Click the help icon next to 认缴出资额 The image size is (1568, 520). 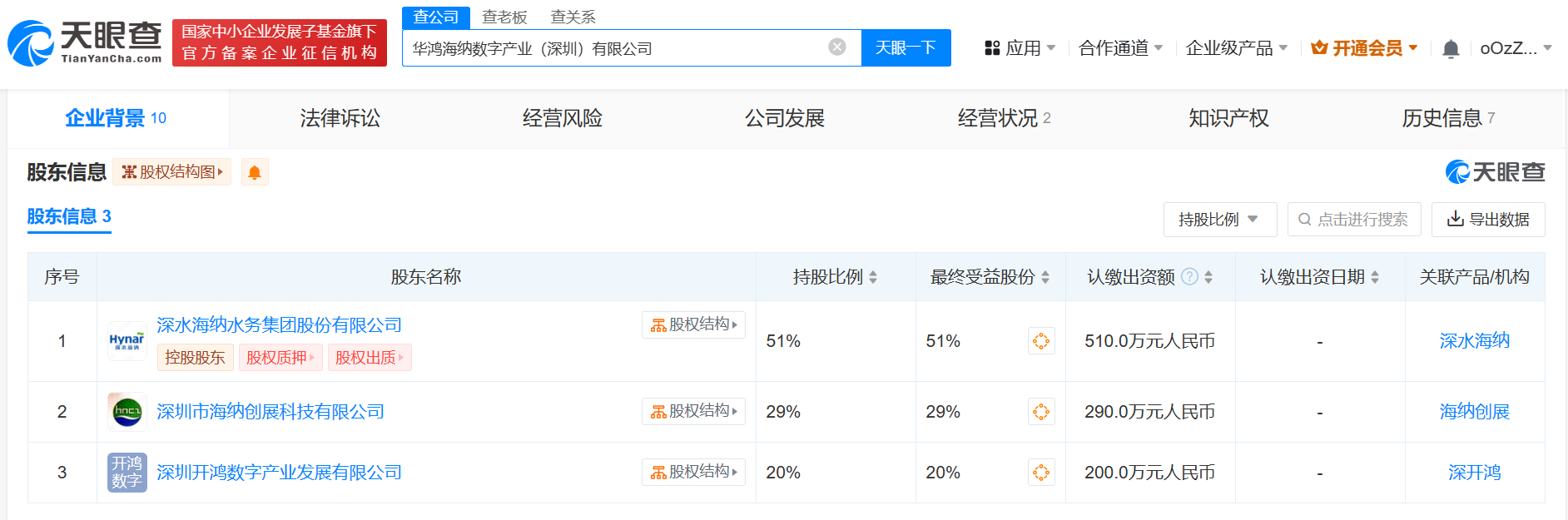pyautogui.click(x=1189, y=277)
